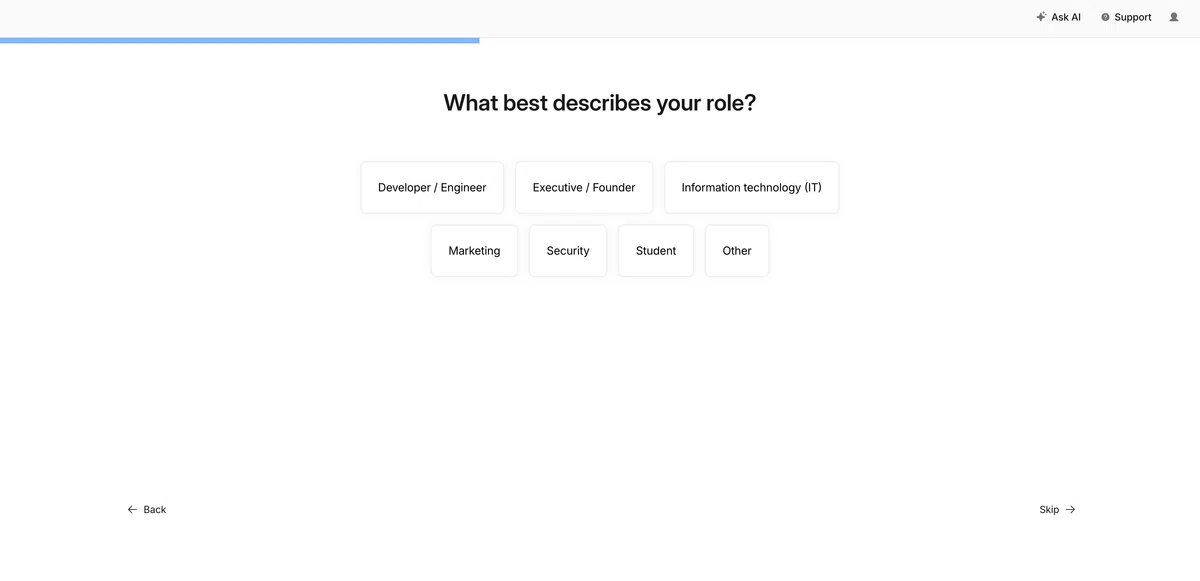This screenshot has height=581, width=1200.
Task: Click the left arrow icon beside Back
Action: (132, 510)
